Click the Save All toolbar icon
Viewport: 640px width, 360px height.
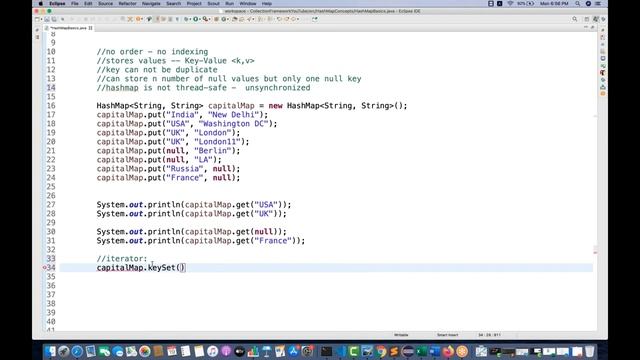coord(54,19)
